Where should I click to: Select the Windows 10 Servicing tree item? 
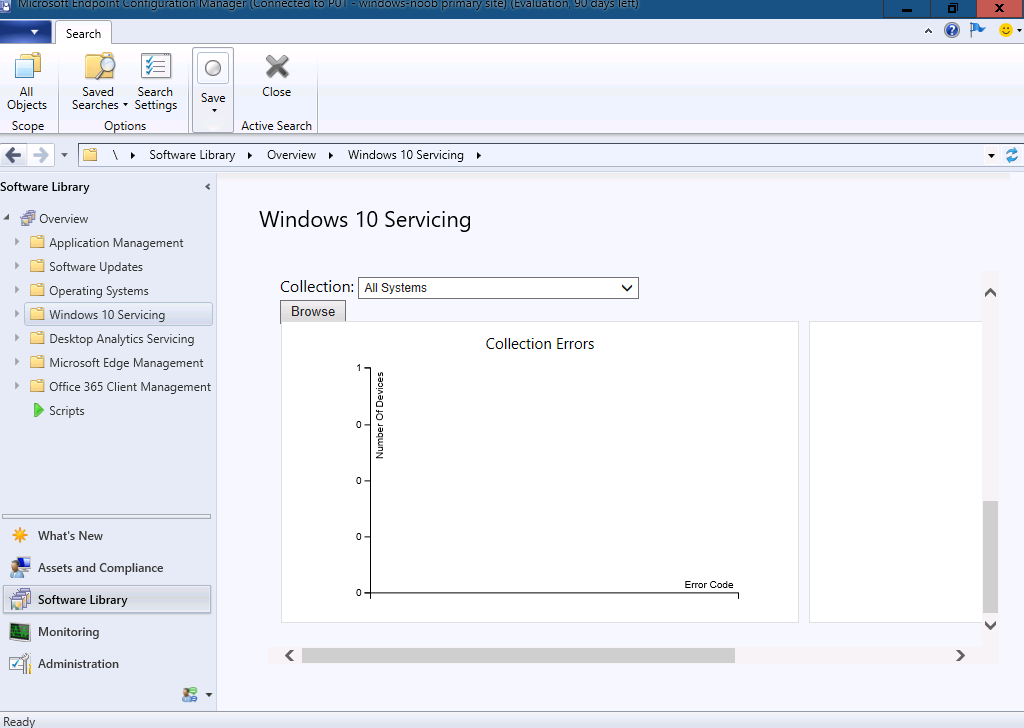point(118,314)
